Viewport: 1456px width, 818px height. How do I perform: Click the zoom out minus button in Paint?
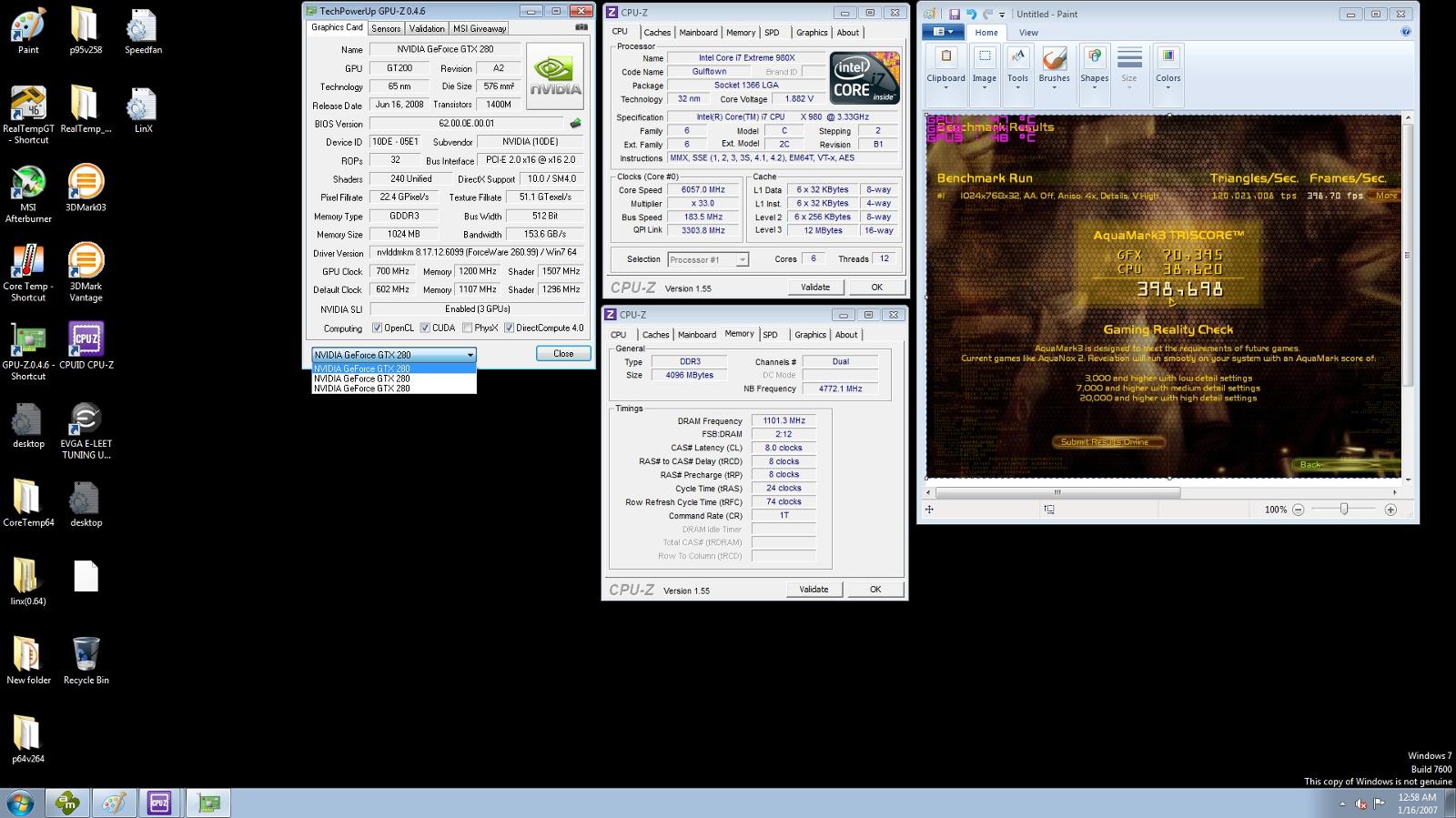pyautogui.click(x=1298, y=510)
